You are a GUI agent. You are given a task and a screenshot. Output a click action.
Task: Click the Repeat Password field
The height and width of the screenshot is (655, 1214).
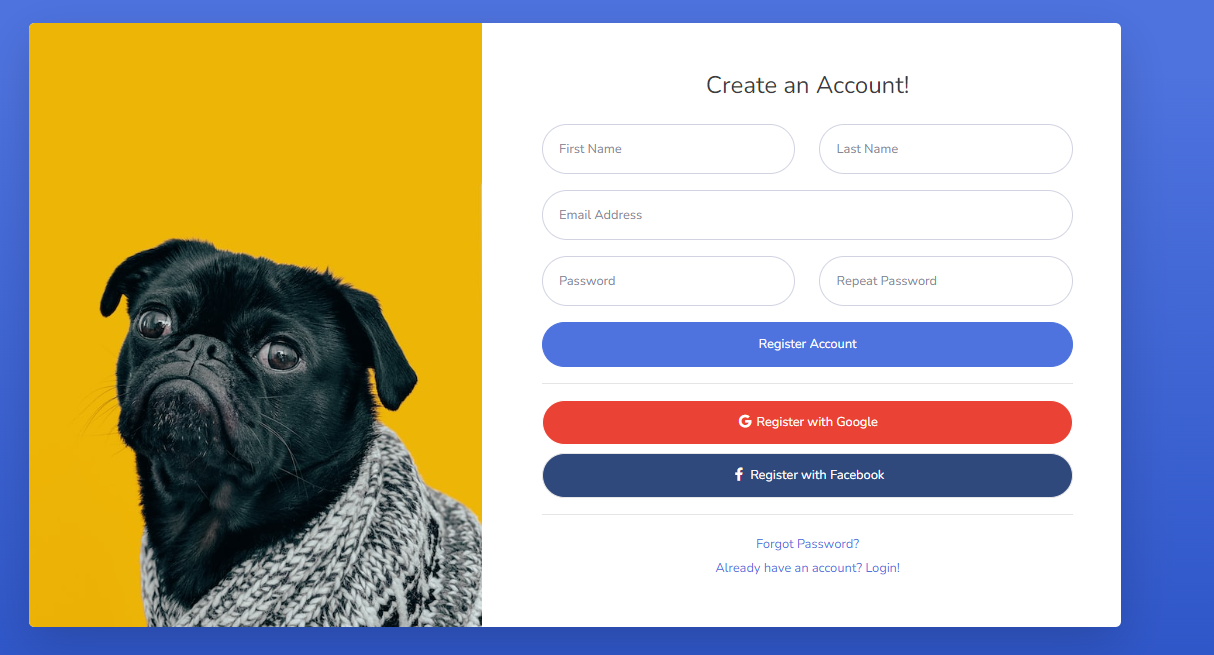pos(946,281)
